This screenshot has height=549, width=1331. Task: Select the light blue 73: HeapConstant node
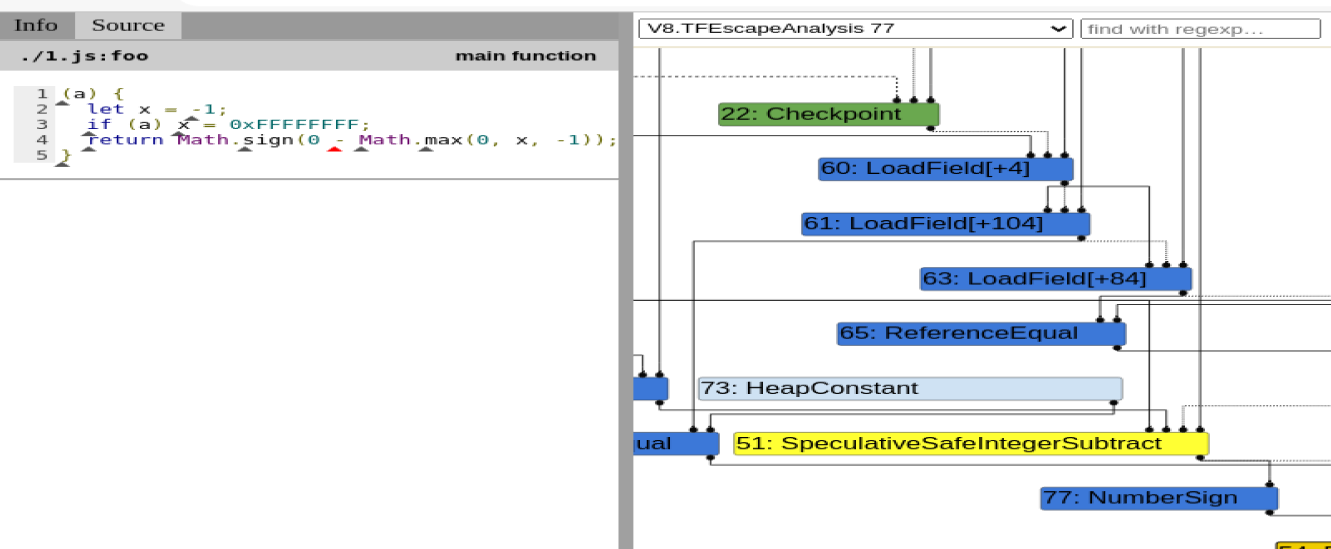[x=909, y=388]
